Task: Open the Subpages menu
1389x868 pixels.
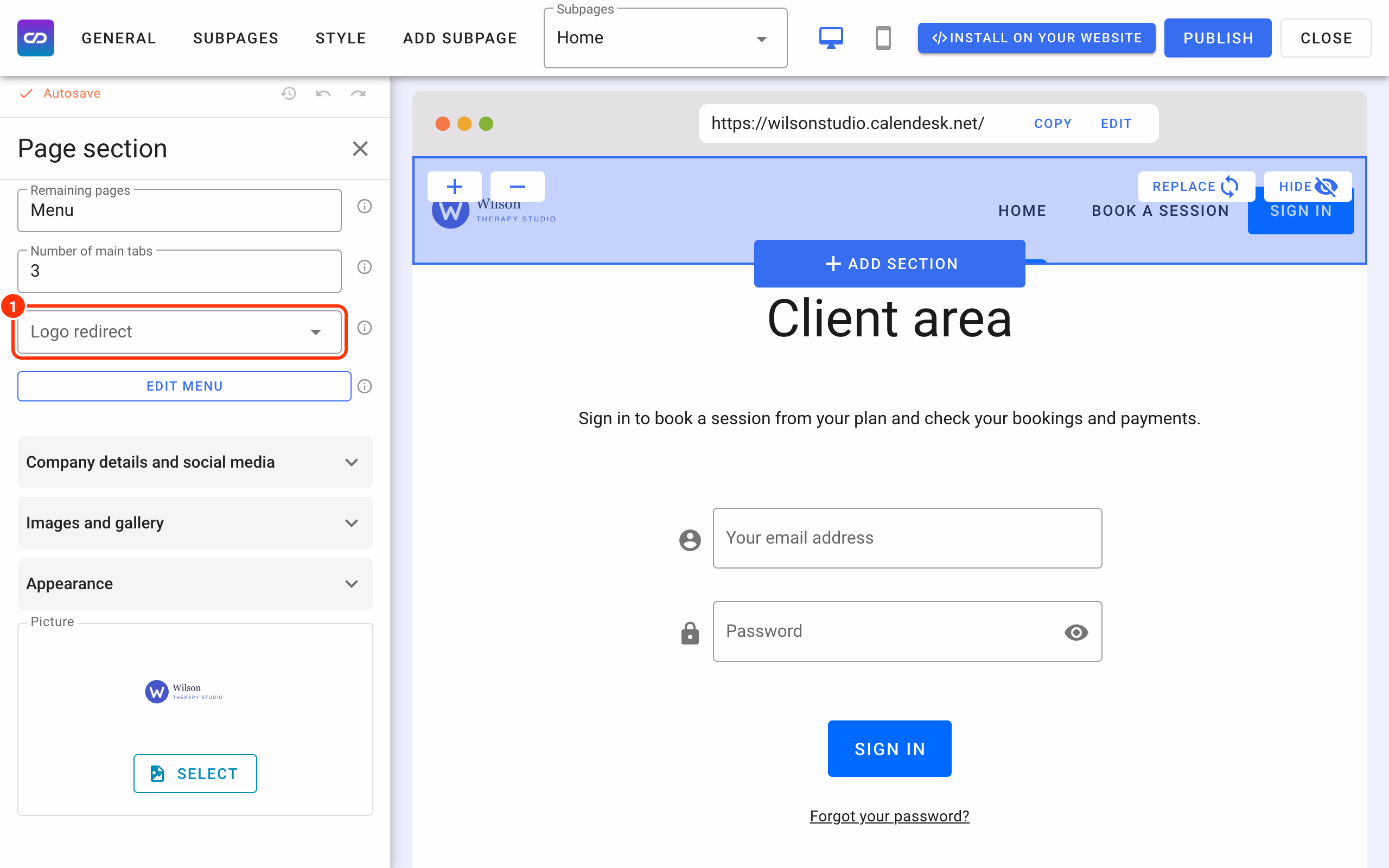Action: pos(236,38)
